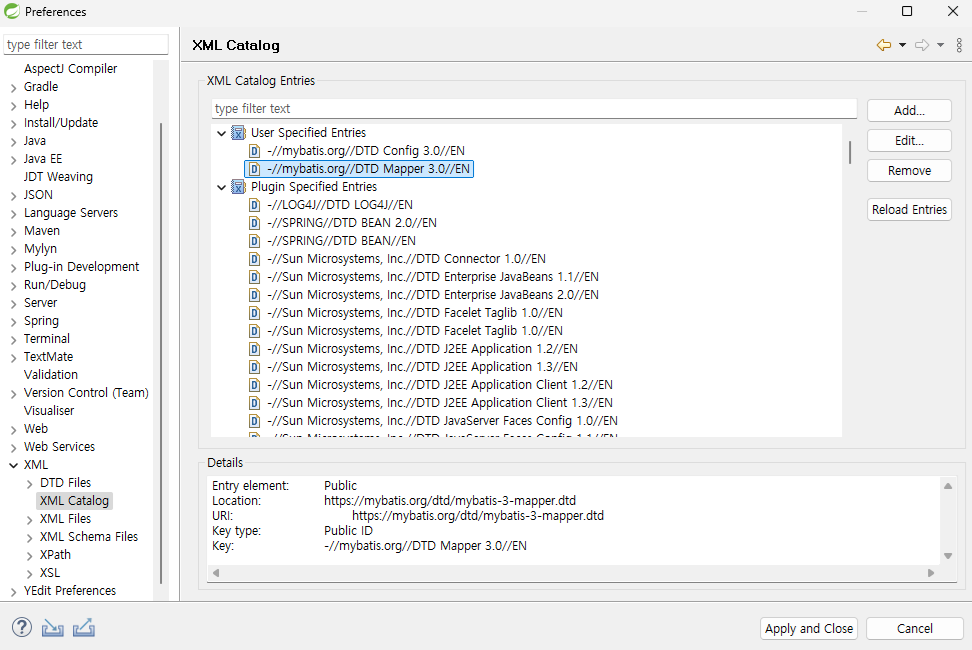
Task: Collapse the User Specified Entries node
Action: point(221,133)
